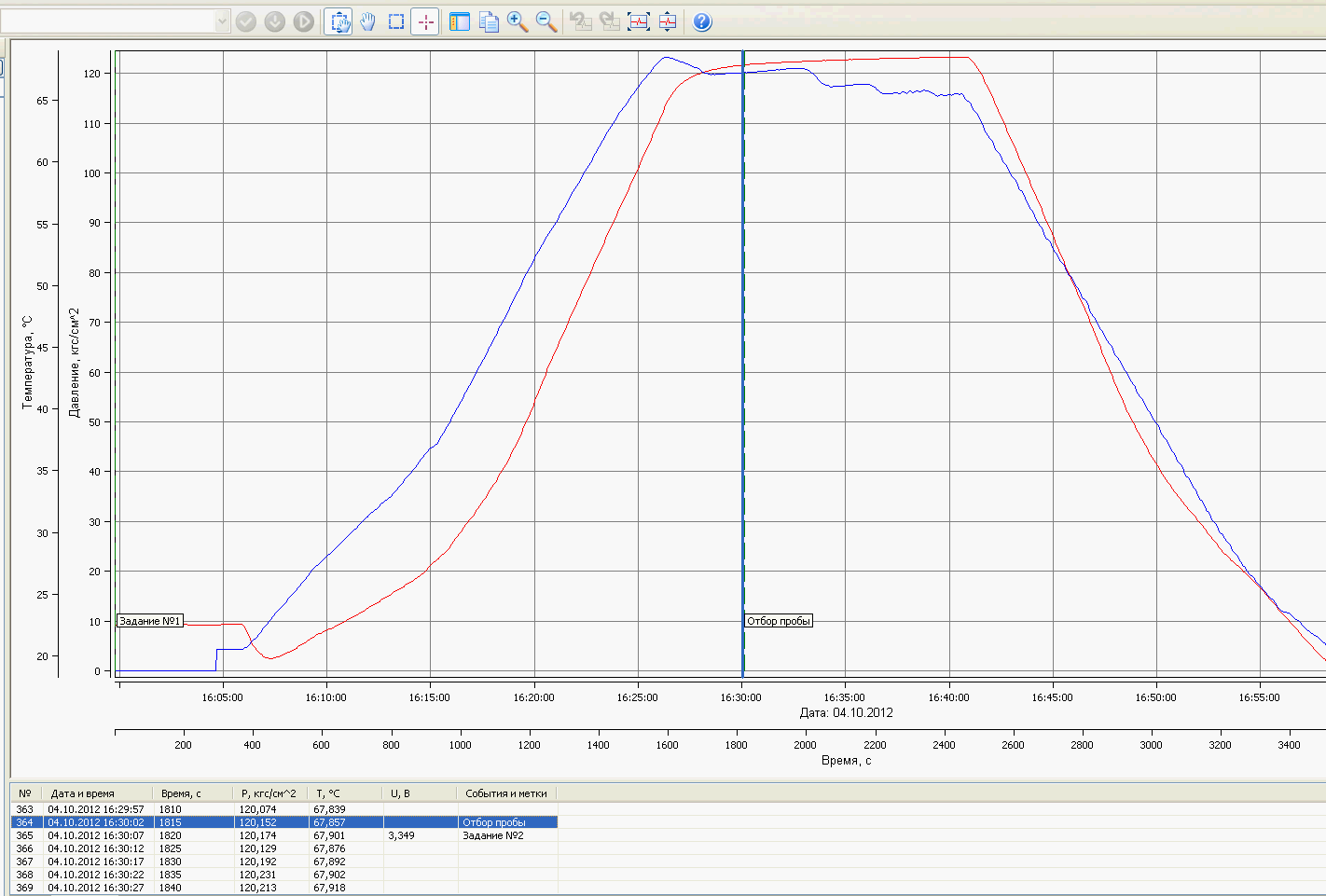The width and height of the screenshot is (1326, 896).
Task: Open the toolbar combo box dropdown
Action: point(222,21)
